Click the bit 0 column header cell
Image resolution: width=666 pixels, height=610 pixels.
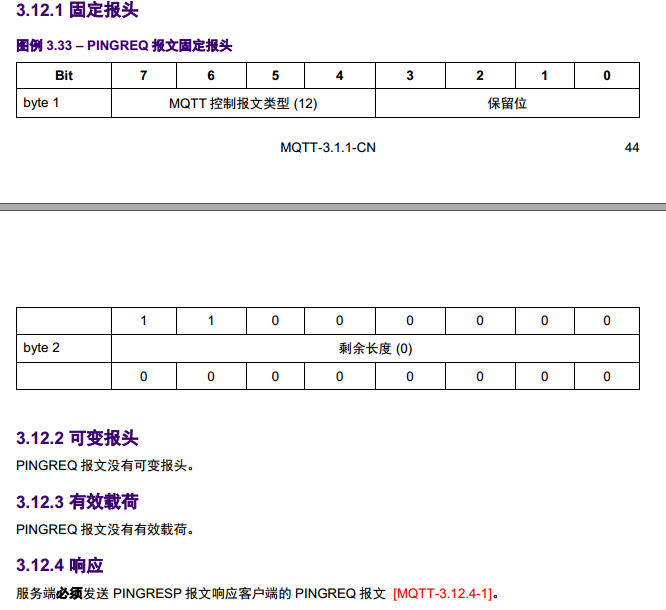click(x=607, y=76)
